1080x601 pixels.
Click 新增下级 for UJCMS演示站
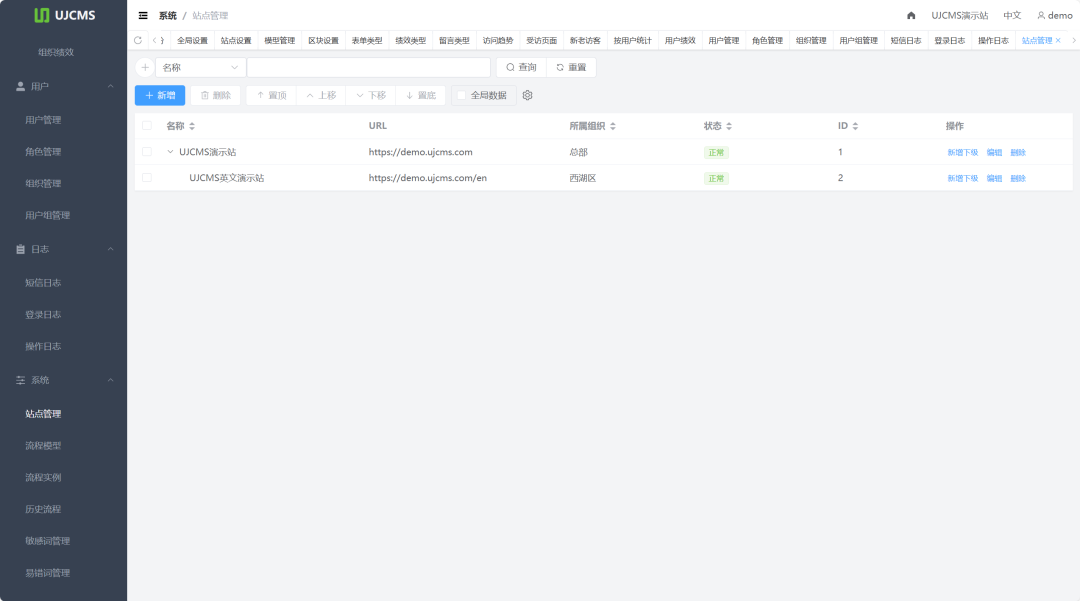[x=962, y=152]
